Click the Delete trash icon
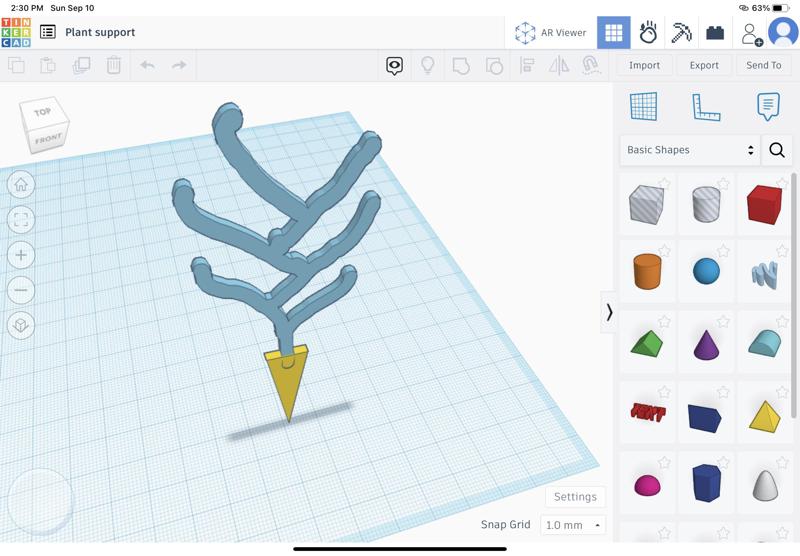This screenshot has width=800, height=556. point(114,65)
